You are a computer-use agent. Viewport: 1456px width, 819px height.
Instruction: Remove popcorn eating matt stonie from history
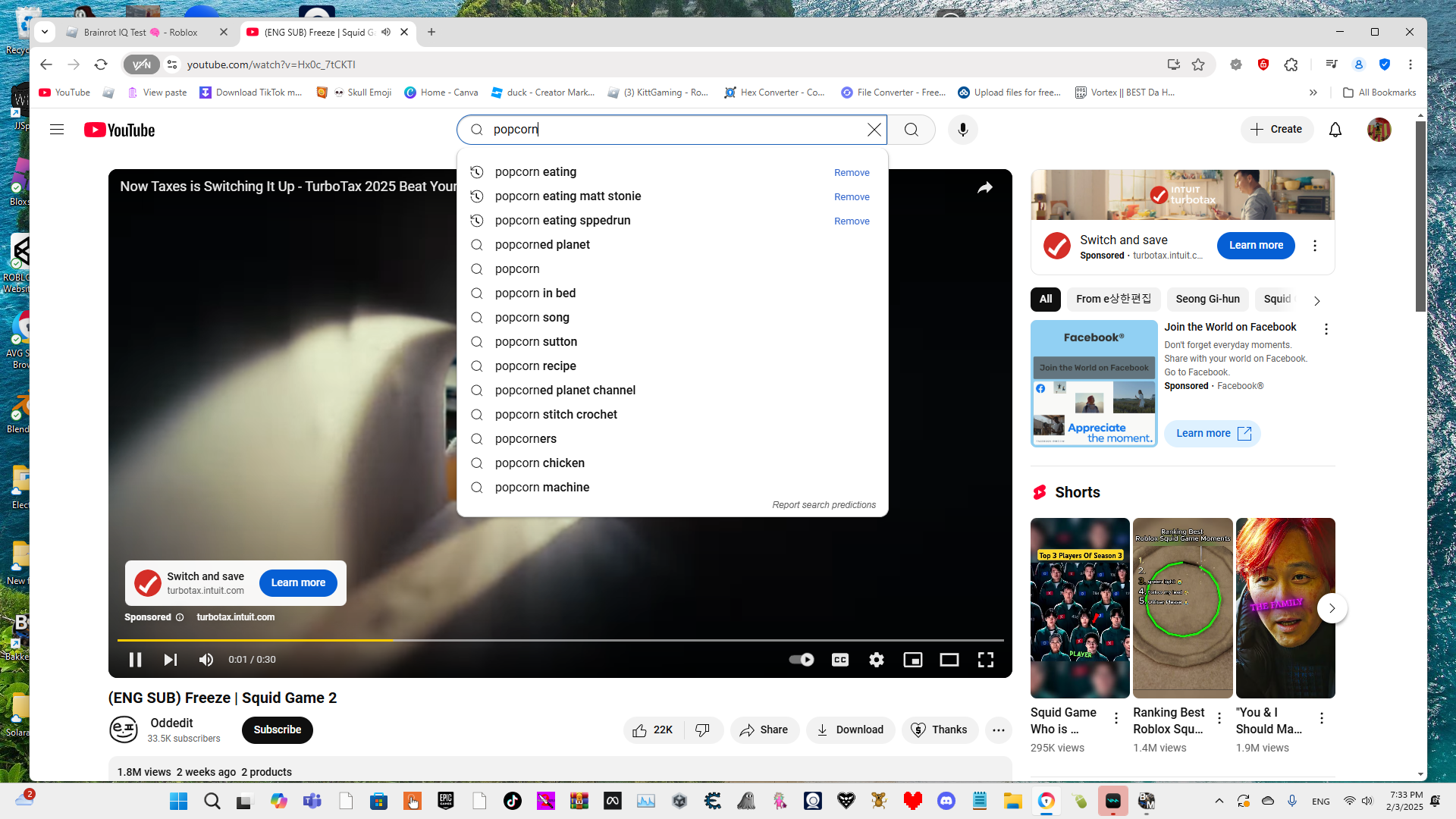(852, 197)
